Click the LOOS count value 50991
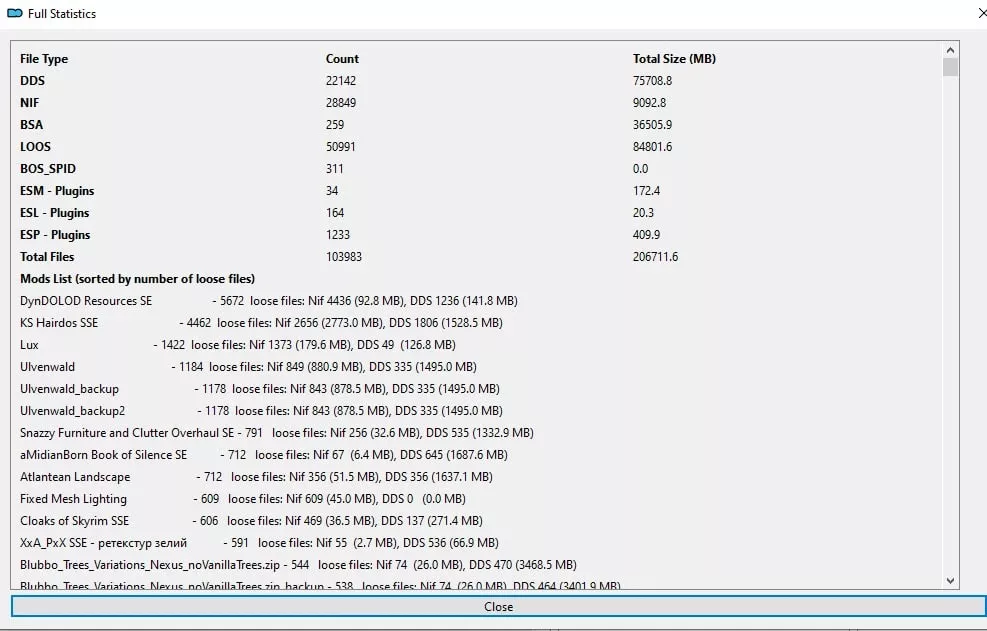 (x=341, y=147)
